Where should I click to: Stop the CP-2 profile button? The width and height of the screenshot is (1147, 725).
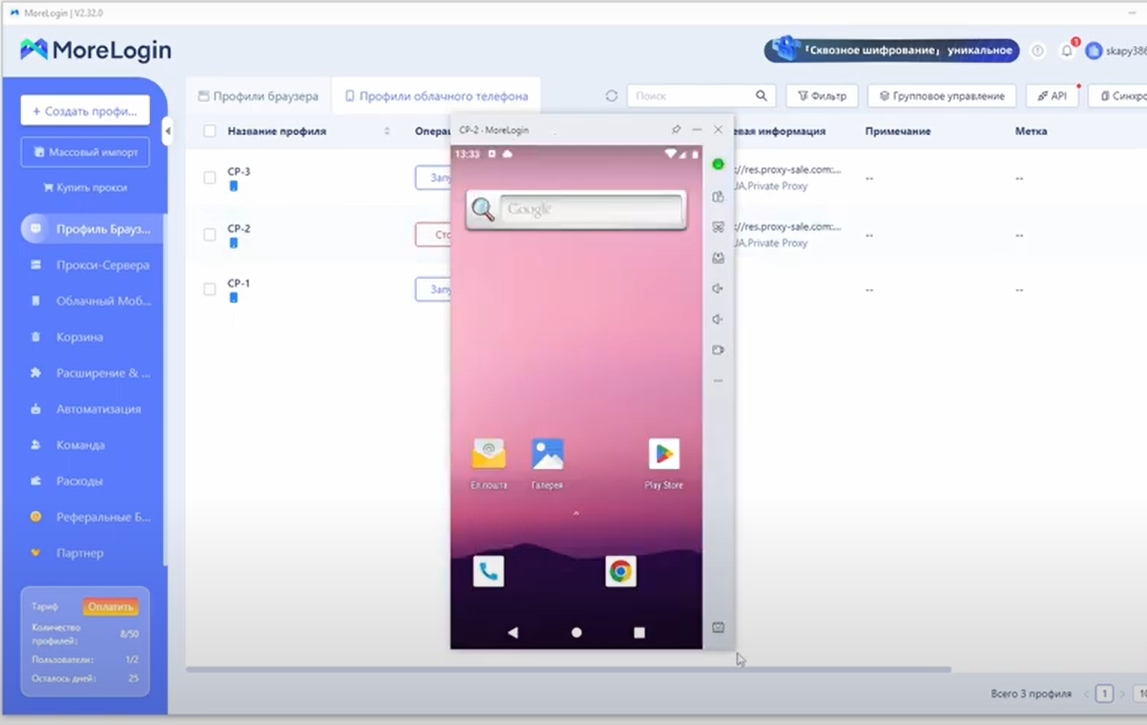click(x=433, y=235)
